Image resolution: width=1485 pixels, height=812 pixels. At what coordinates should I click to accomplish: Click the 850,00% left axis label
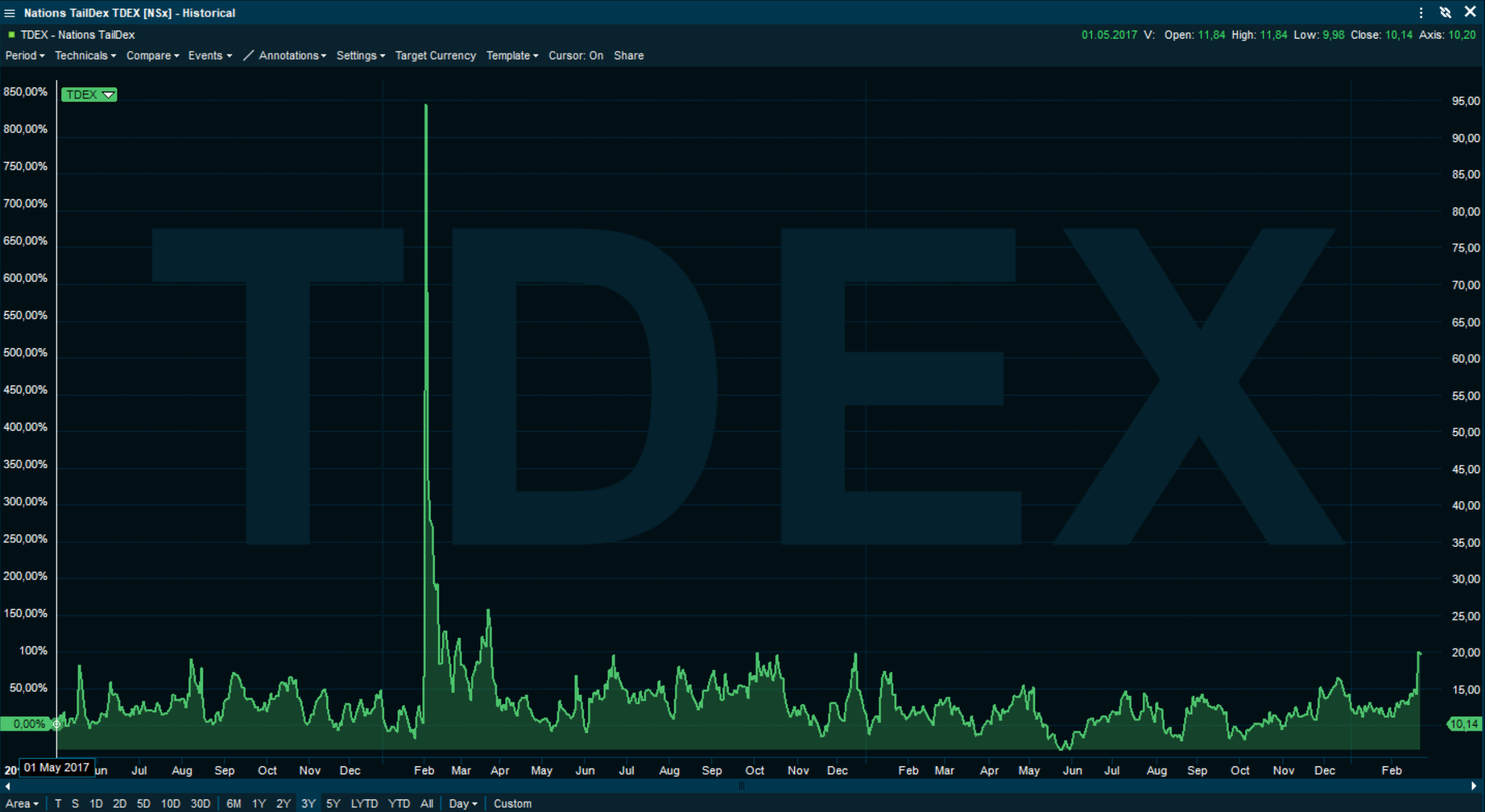click(25, 92)
